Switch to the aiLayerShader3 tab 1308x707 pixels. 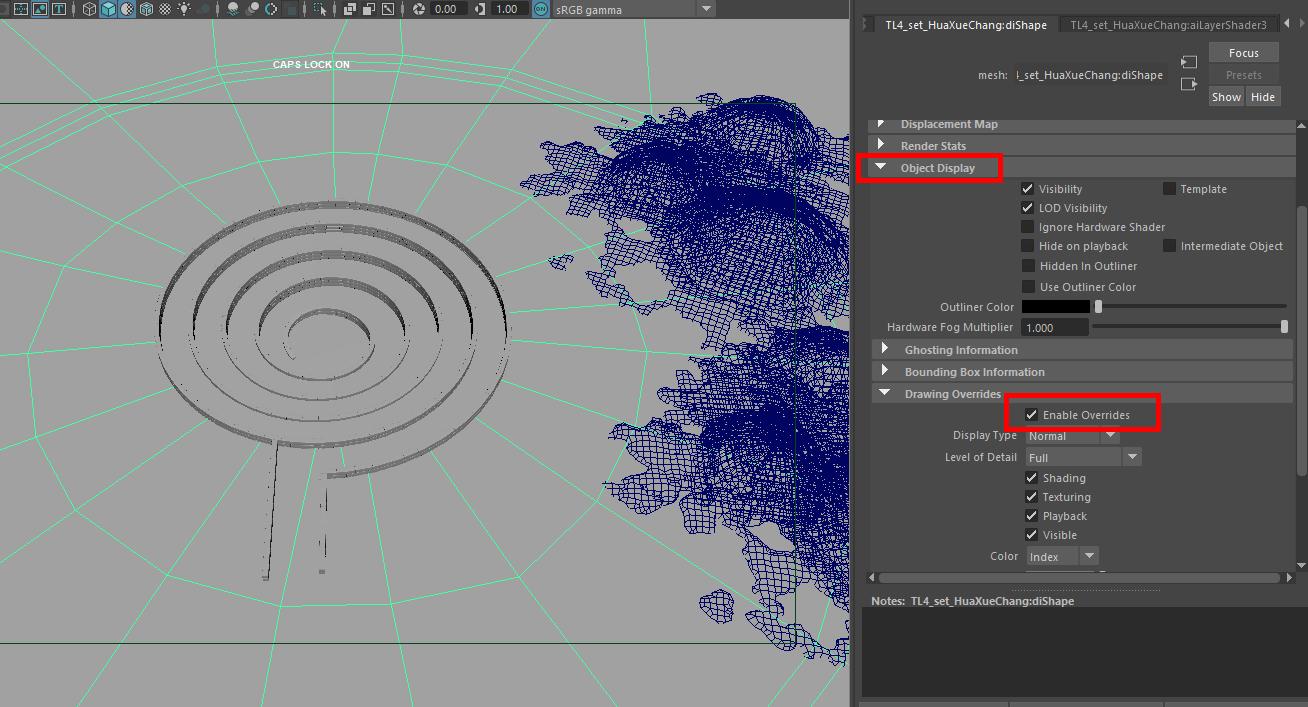[x=1167, y=25]
